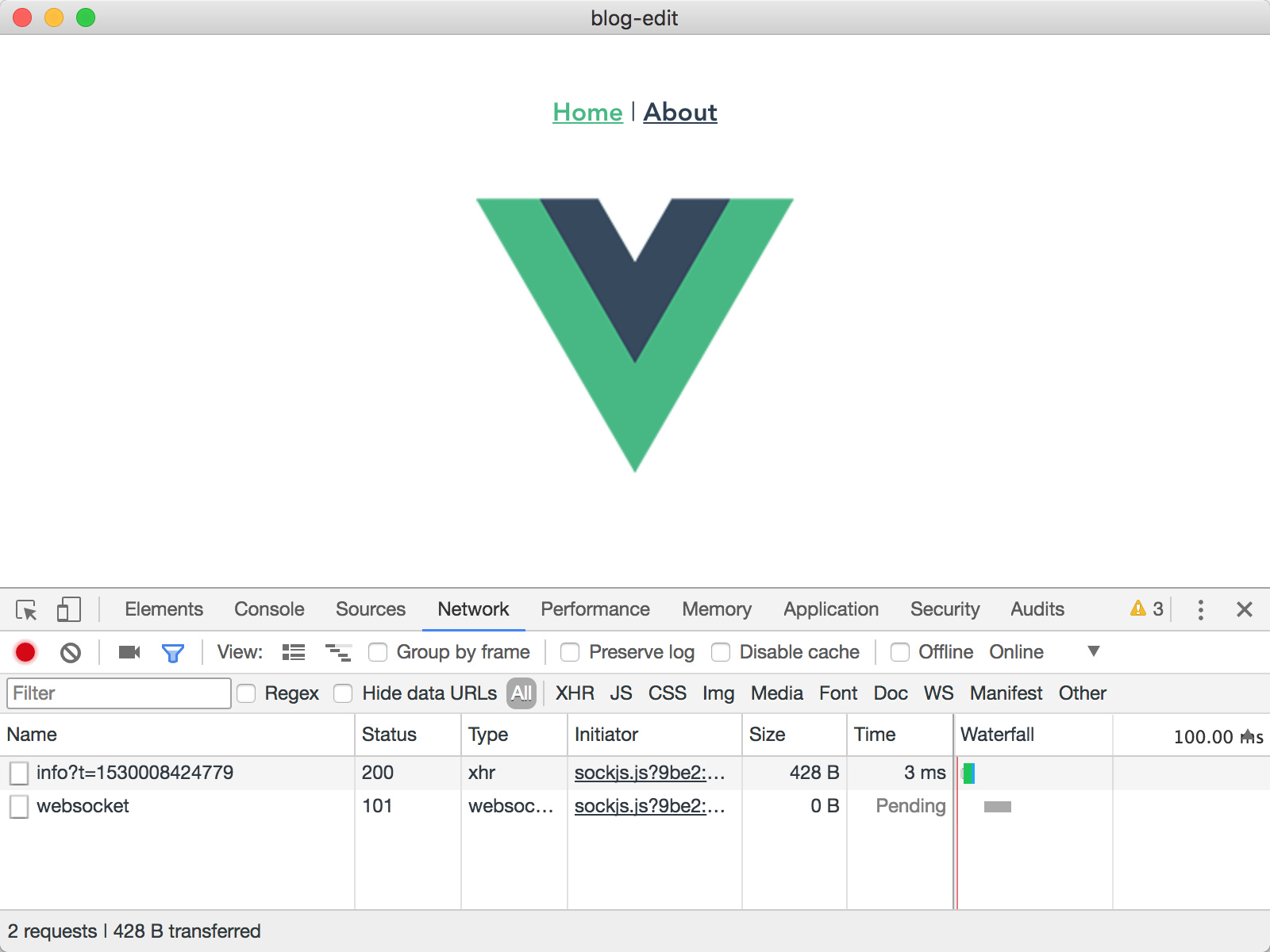
Task: Select the info?t=1530008424779 request name
Action: (x=135, y=773)
